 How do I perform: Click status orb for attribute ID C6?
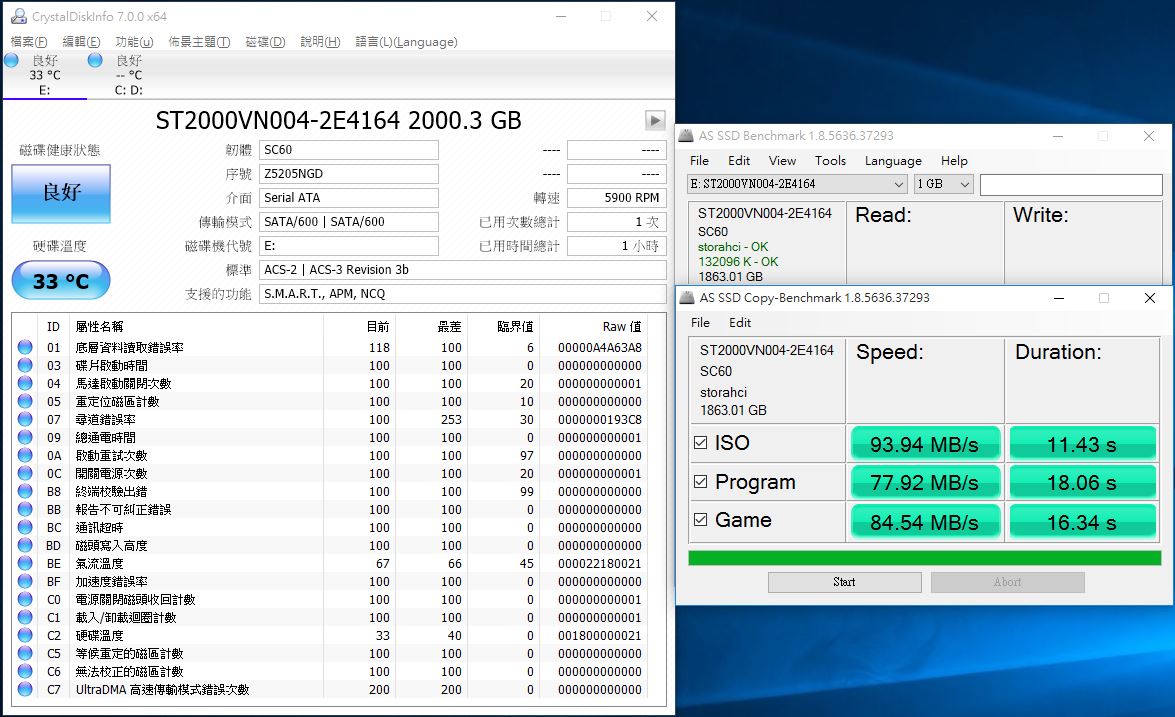click(x=25, y=671)
